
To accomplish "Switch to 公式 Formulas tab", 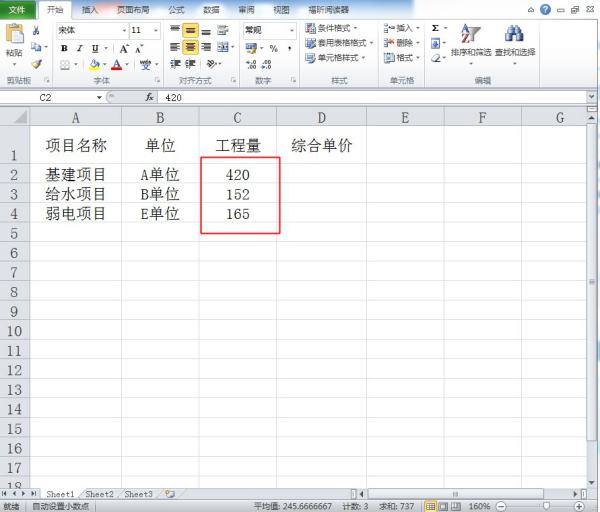I will pos(176,10).
